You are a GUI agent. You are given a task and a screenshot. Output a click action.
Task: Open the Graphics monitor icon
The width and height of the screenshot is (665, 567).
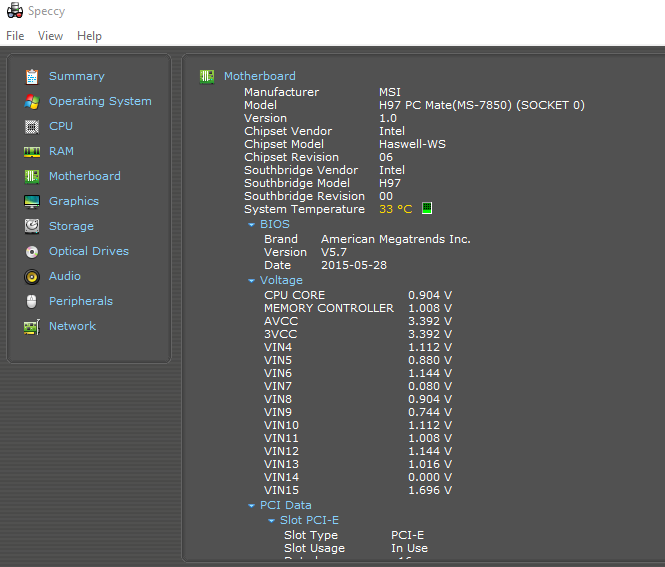31,201
